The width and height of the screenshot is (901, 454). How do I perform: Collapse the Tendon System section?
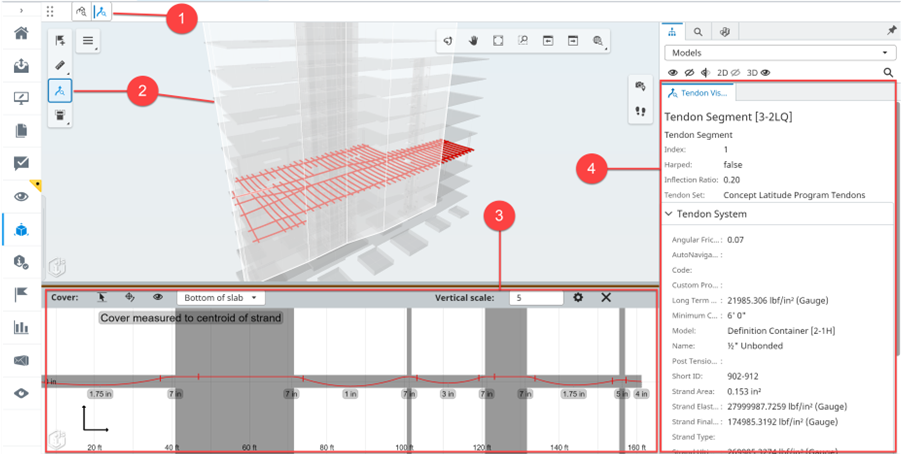click(x=668, y=214)
